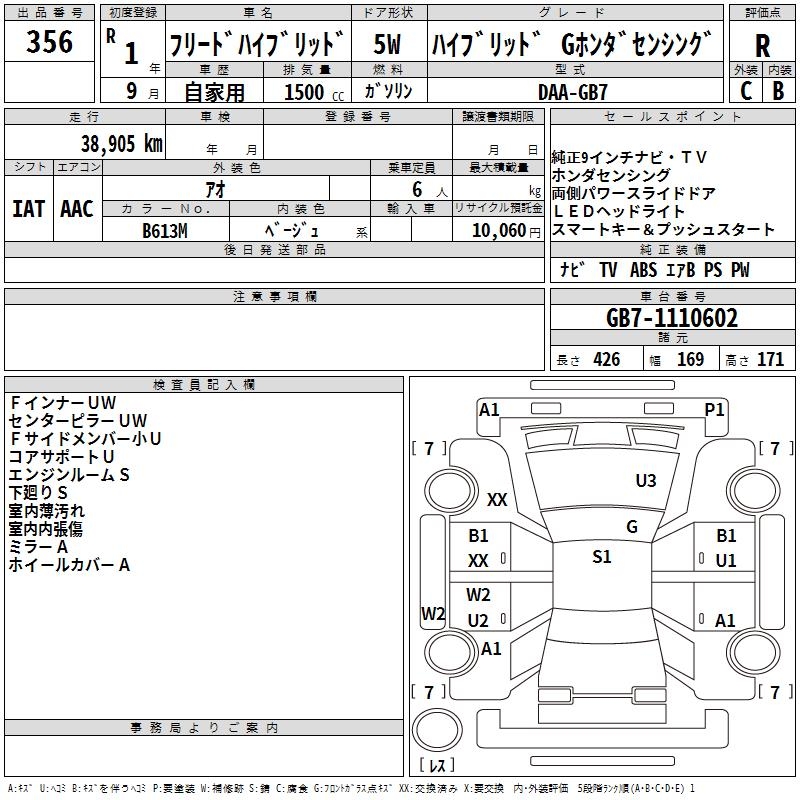Image resolution: width=800 pixels, height=800 pixels.
Task: Click the G windshield chip marker
Action: click(631, 527)
